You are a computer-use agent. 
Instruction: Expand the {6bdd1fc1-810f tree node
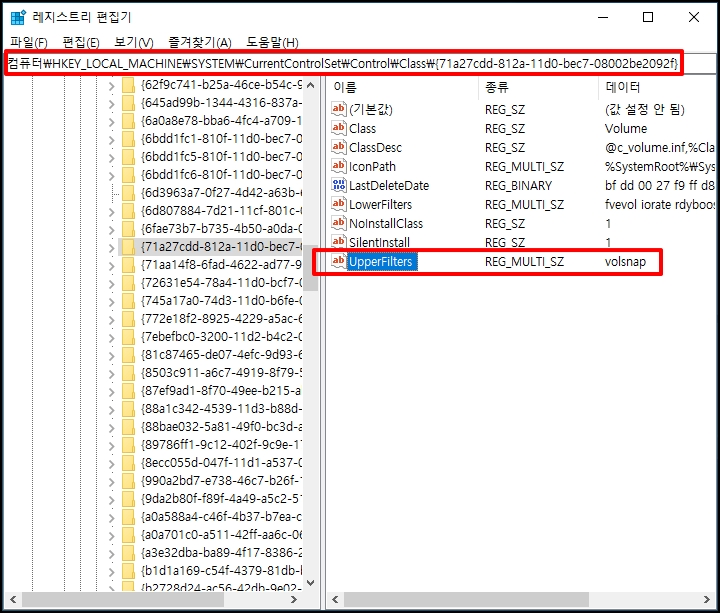pyautogui.click(x=112, y=140)
